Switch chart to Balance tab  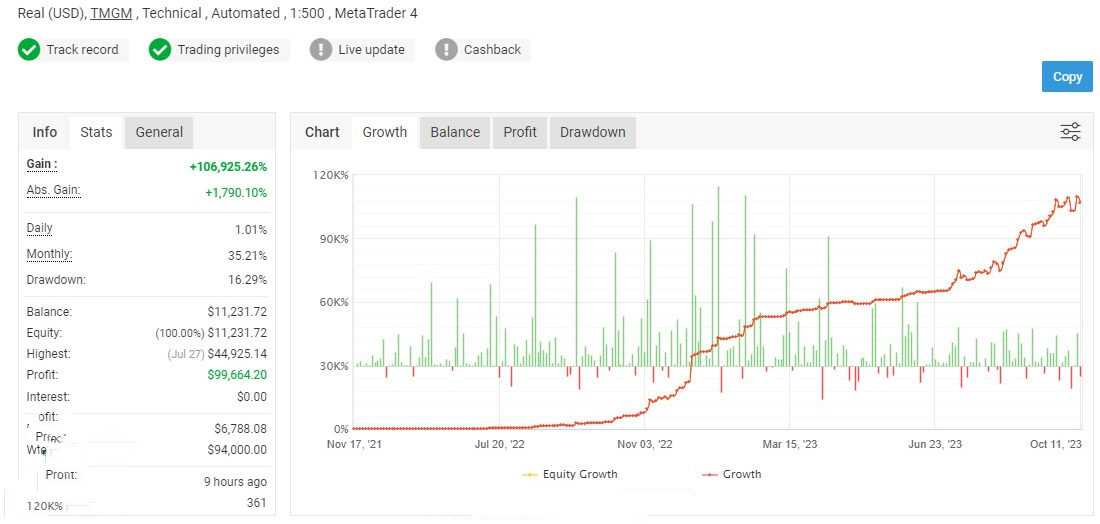455,132
